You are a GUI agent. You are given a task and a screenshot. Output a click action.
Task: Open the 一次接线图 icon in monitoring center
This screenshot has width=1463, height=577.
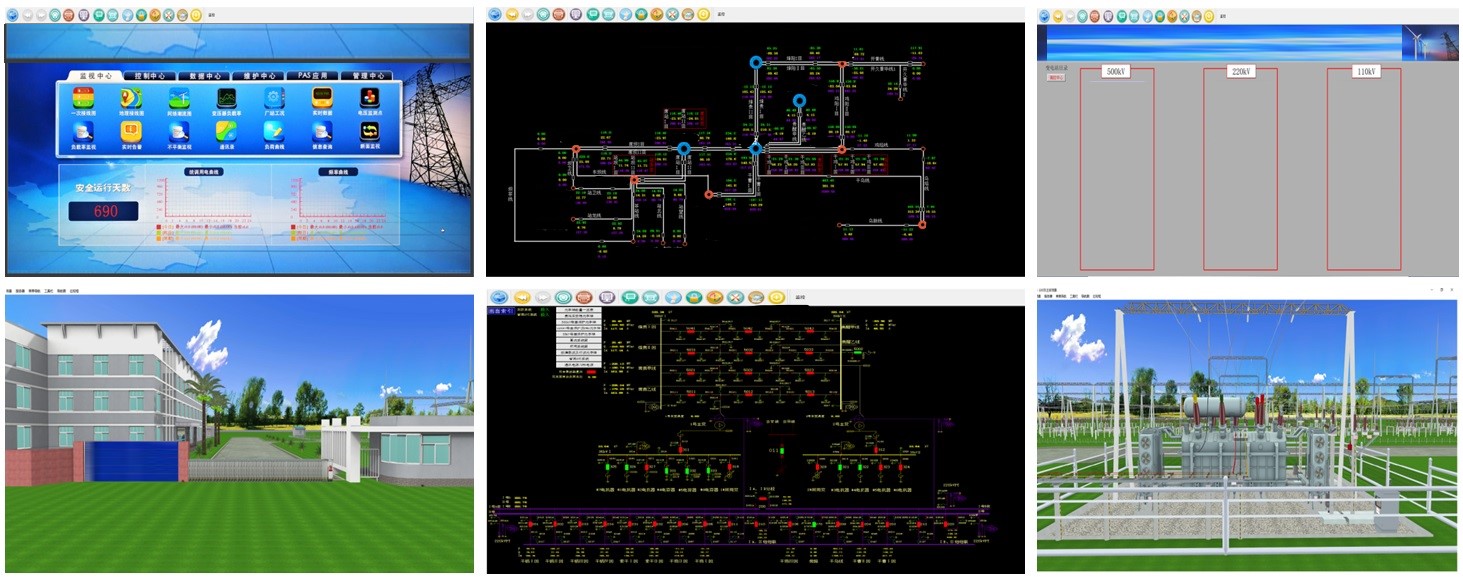click(82, 99)
